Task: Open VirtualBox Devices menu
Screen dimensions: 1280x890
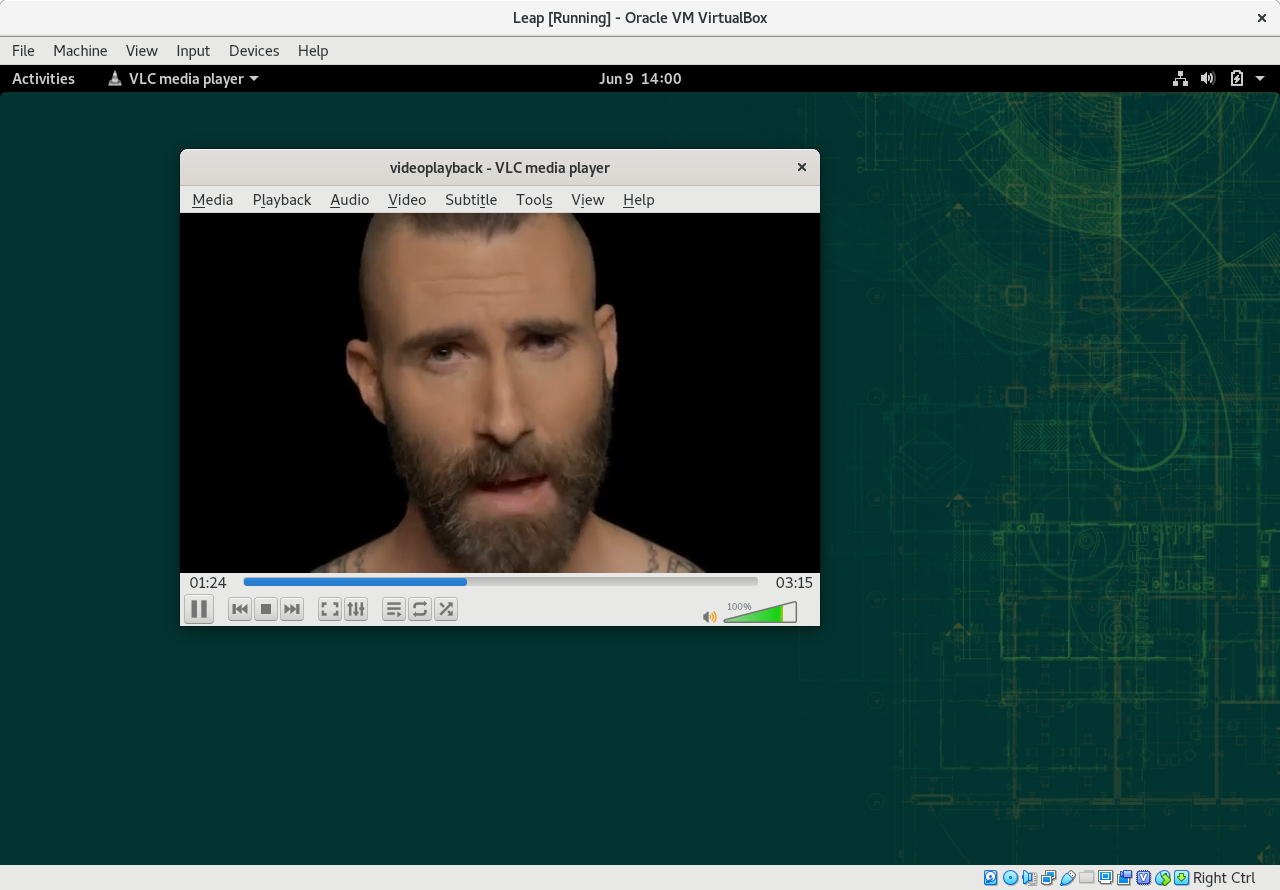Action: click(x=254, y=51)
